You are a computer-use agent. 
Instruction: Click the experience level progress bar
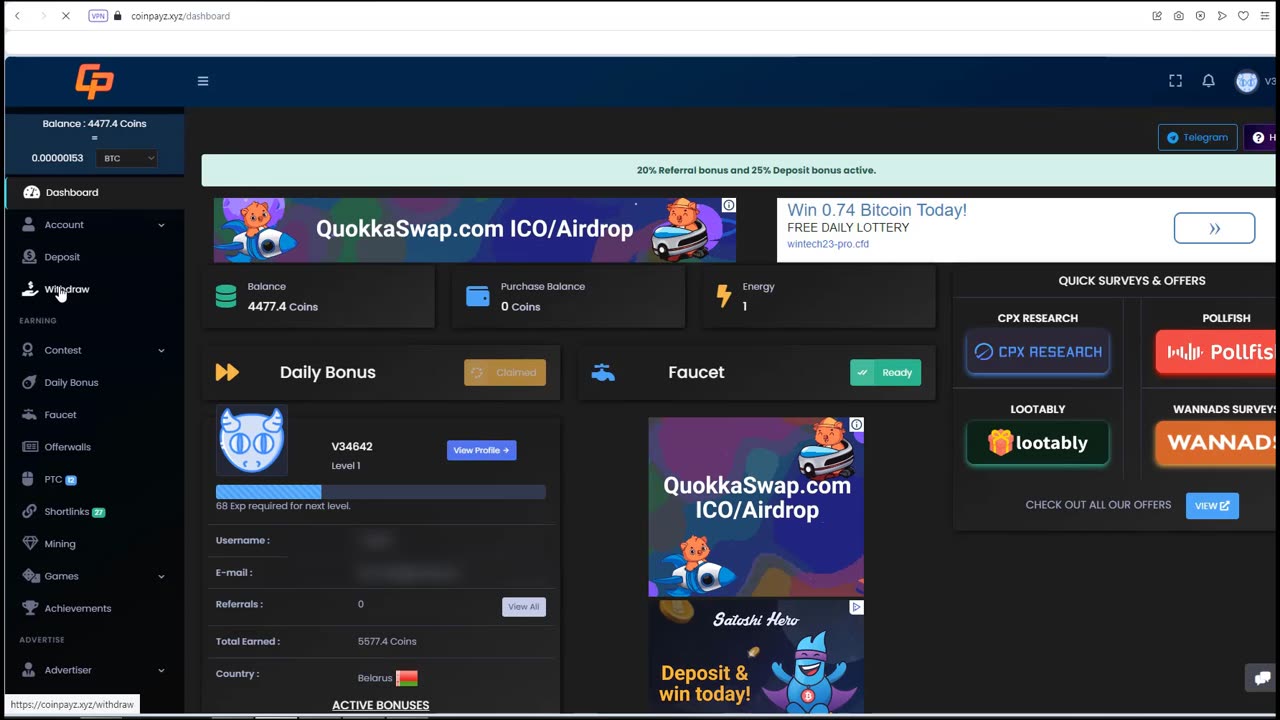click(381, 491)
